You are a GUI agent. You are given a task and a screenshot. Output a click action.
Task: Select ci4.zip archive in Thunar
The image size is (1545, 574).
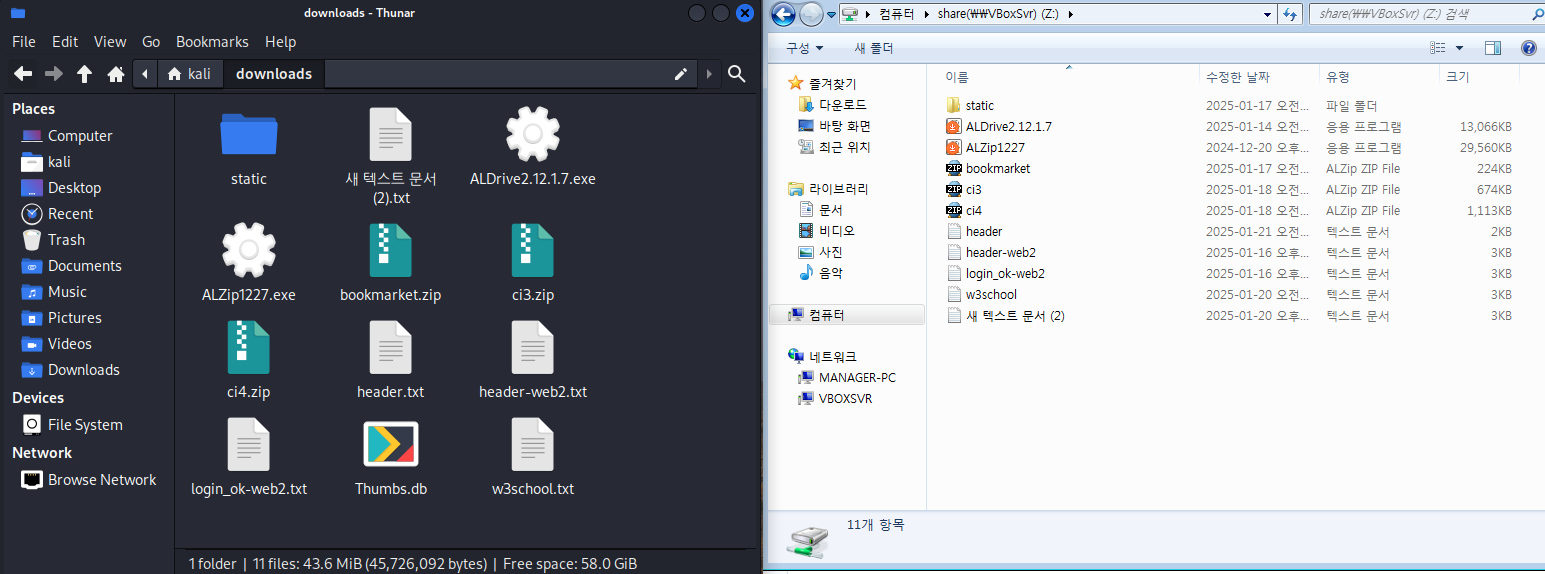click(x=249, y=359)
